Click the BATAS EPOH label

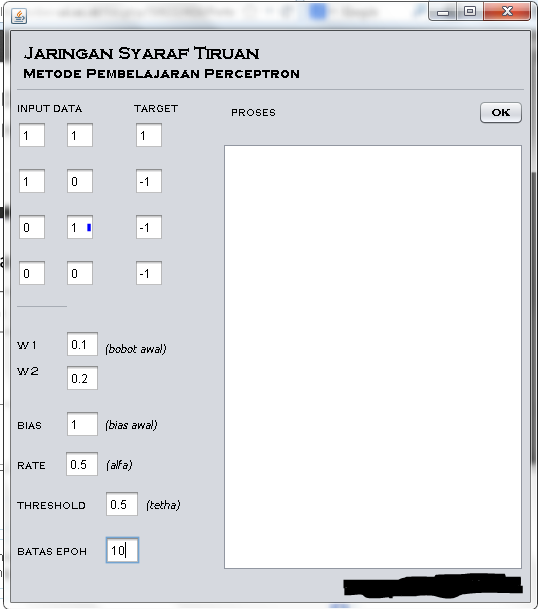click(x=52, y=552)
